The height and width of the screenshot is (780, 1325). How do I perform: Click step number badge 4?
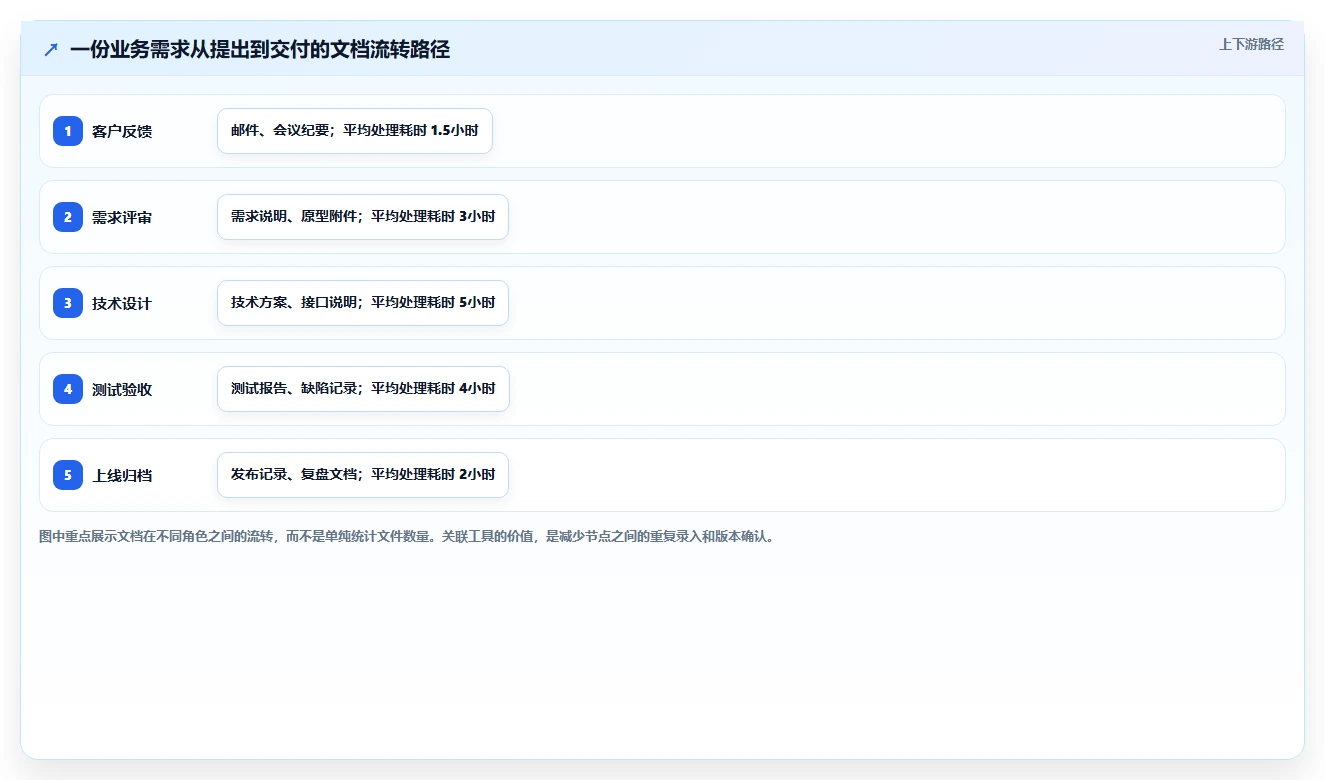pos(68,389)
